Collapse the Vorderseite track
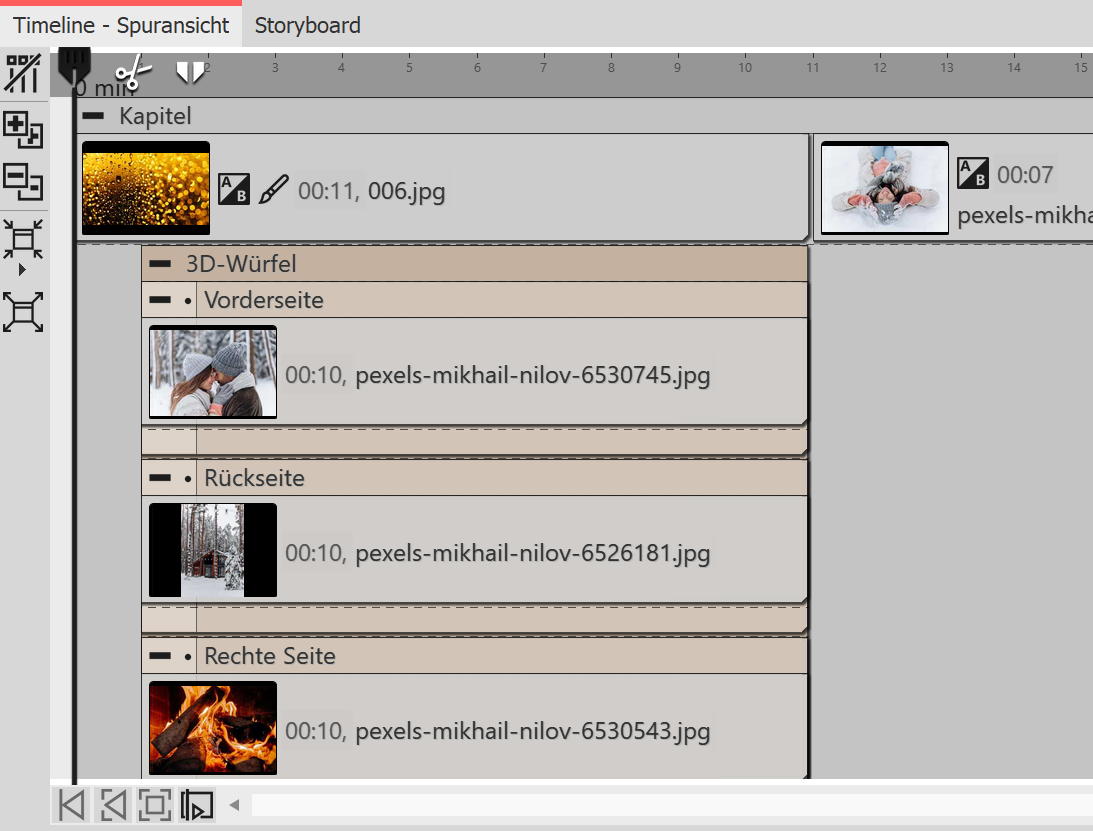 (x=159, y=300)
